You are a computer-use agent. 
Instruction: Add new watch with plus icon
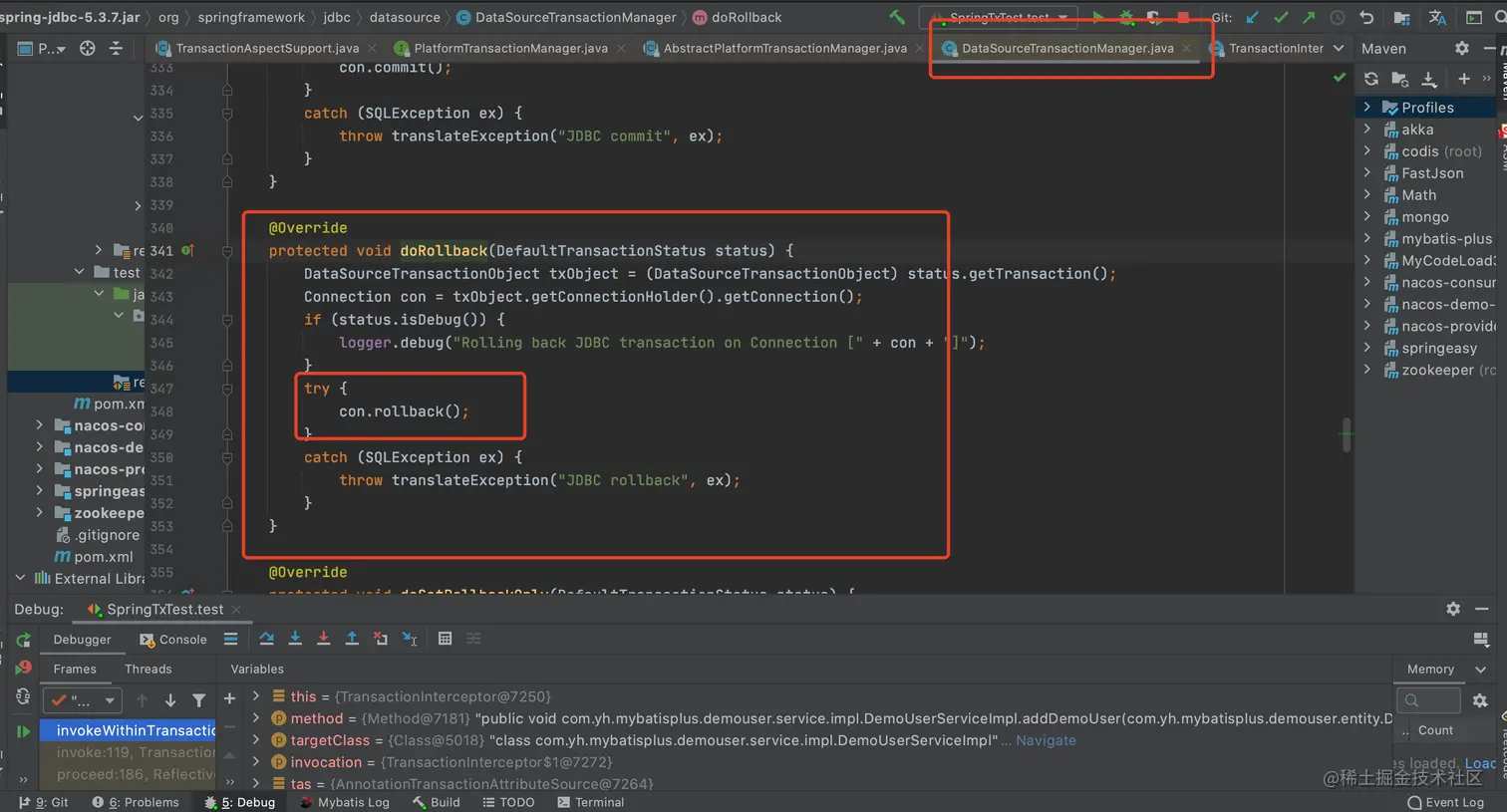click(x=229, y=698)
